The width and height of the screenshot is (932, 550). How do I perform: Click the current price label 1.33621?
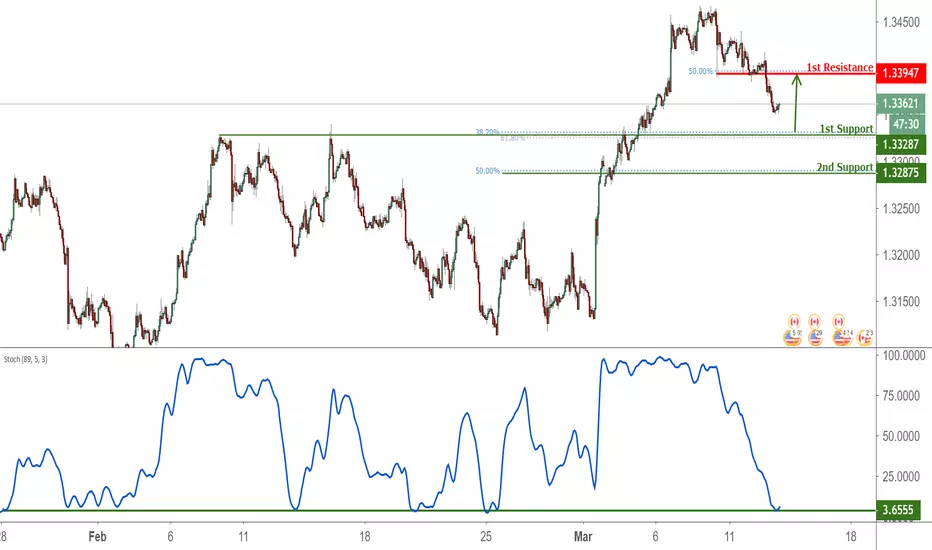coord(900,103)
